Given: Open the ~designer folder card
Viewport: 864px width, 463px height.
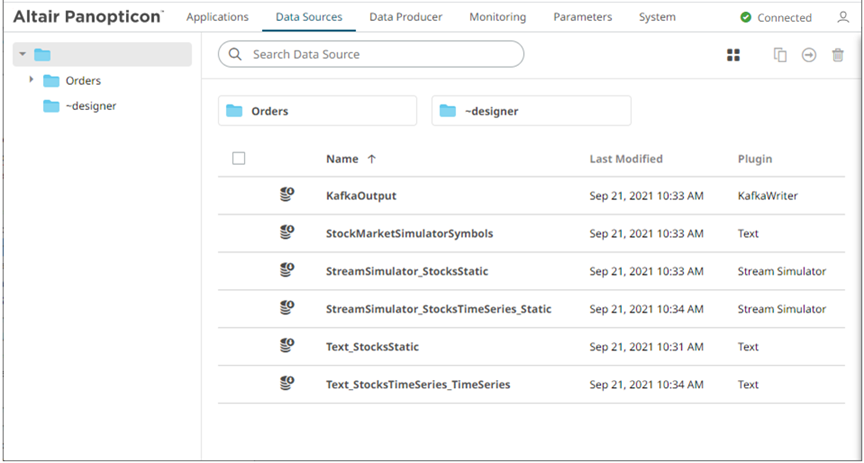Looking at the screenshot, I should [x=531, y=111].
